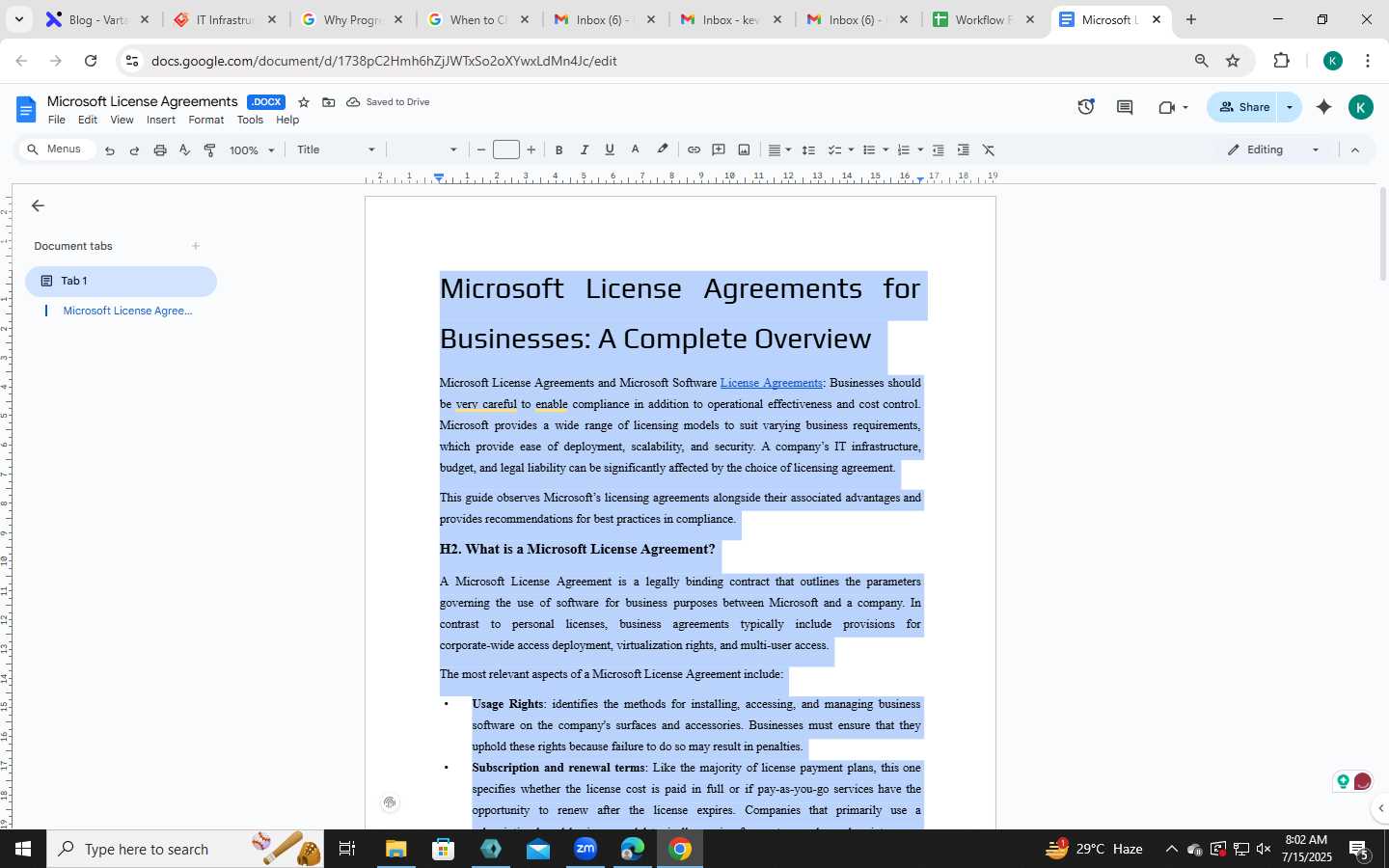The height and width of the screenshot is (868, 1389).
Task: Click the Google Docs home icon
Action: (26, 109)
